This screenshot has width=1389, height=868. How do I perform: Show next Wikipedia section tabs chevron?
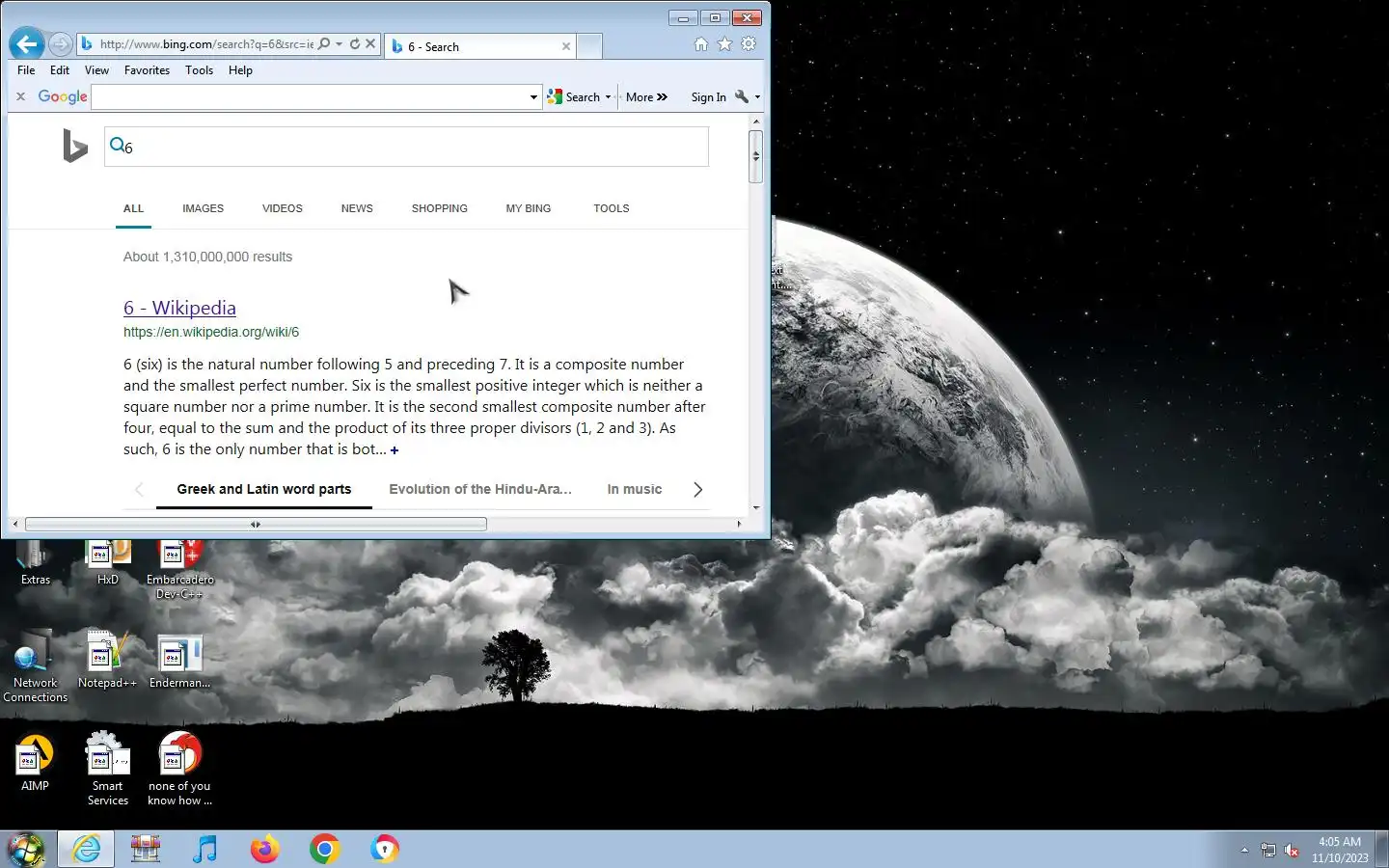[697, 490]
